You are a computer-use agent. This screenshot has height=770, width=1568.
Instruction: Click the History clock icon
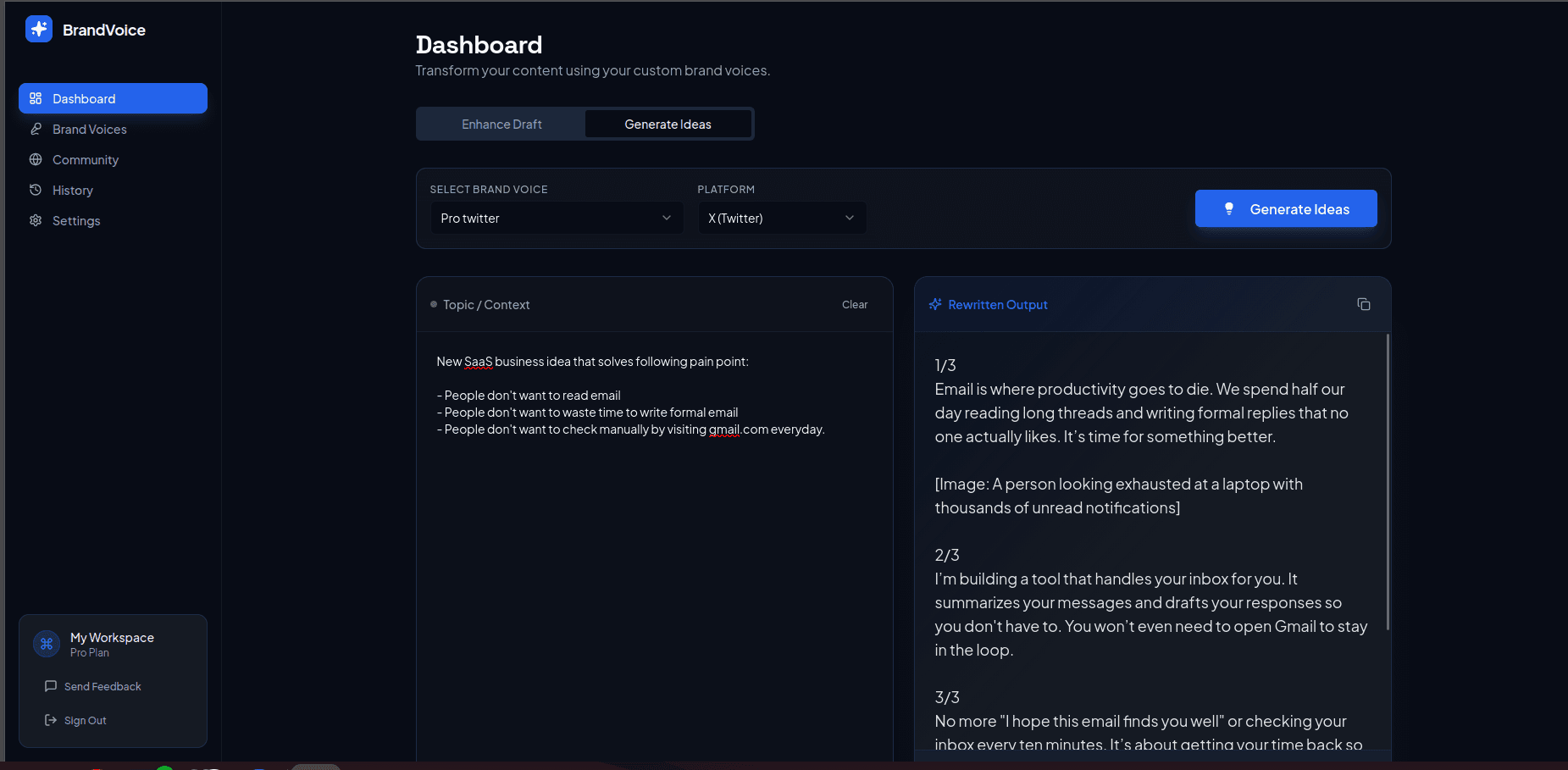(36, 190)
